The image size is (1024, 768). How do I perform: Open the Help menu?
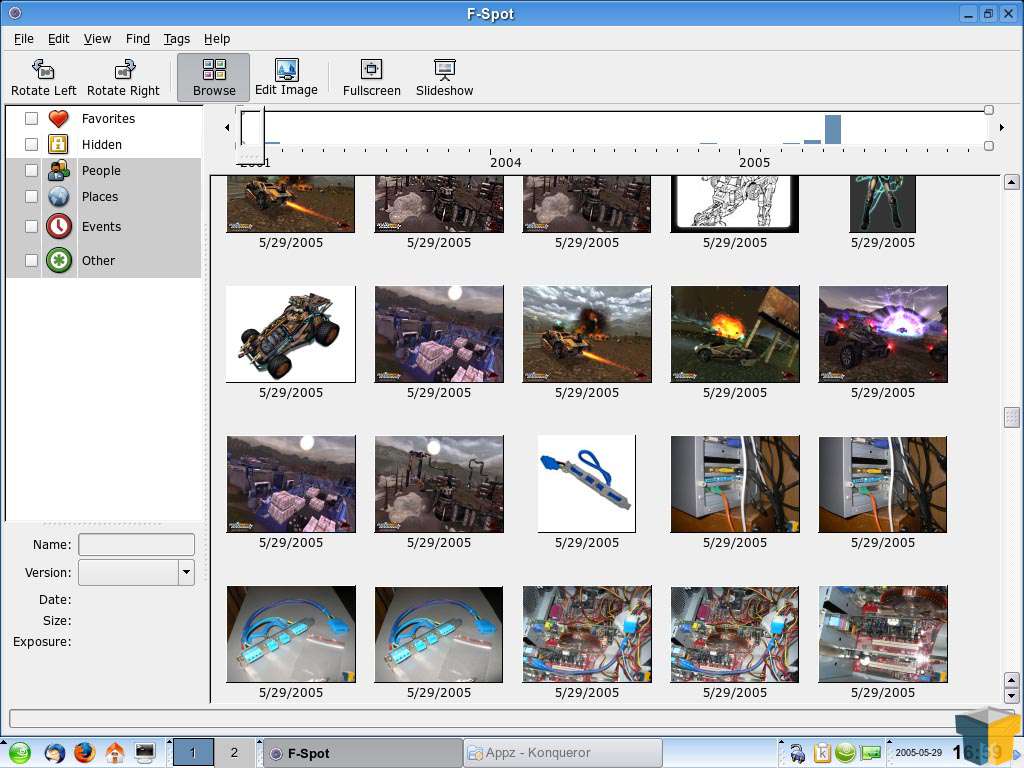(x=217, y=39)
